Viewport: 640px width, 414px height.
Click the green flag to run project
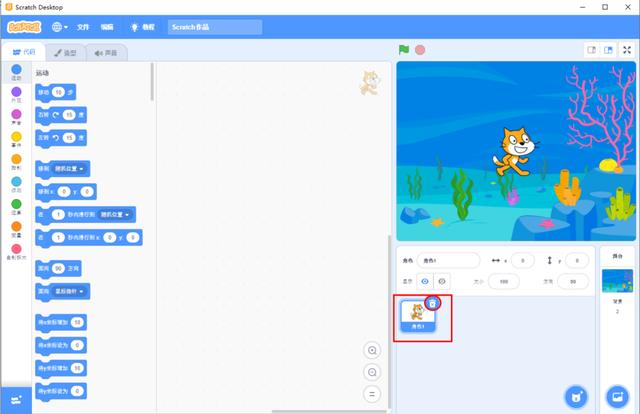pos(404,49)
